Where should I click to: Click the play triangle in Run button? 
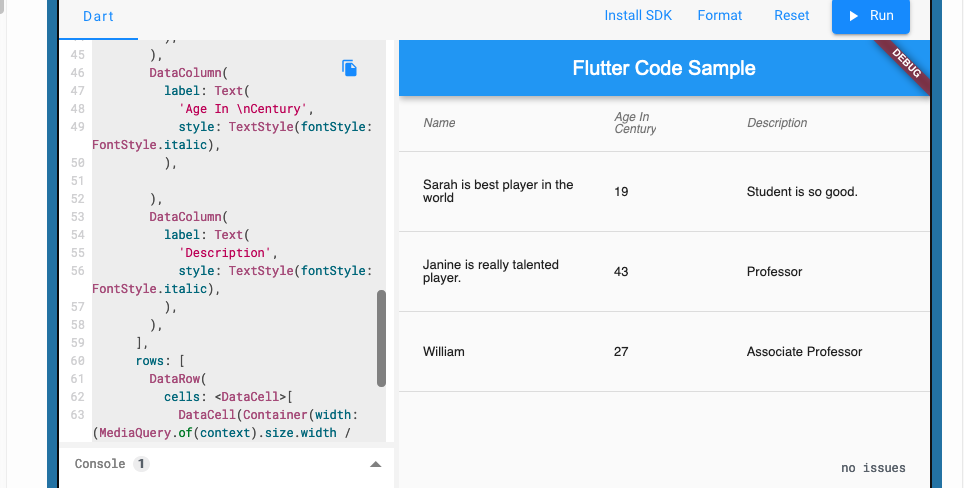click(853, 16)
